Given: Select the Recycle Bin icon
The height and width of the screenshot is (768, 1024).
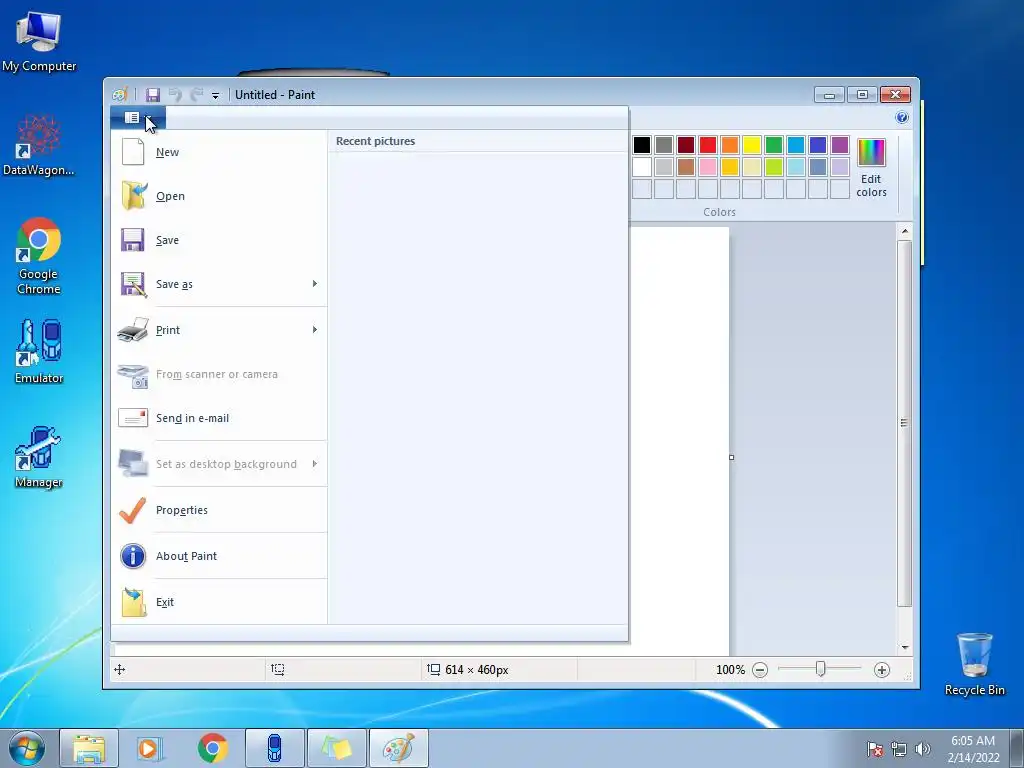Looking at the screenshot, I should pos(974,664).
